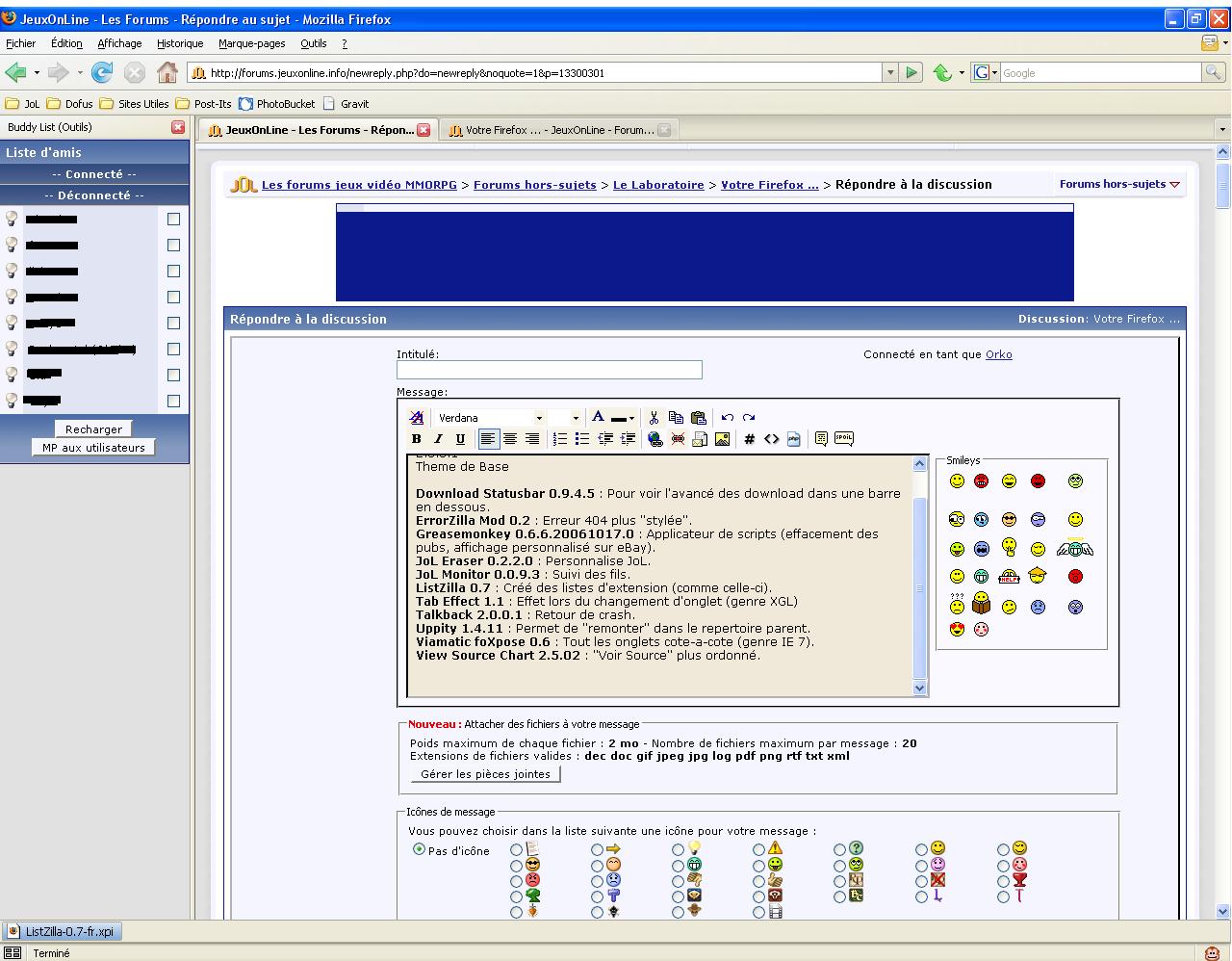Click the paste clipboard icon in editor
1232x961 pixels.
pyautogui.click(x=699, y=418)
